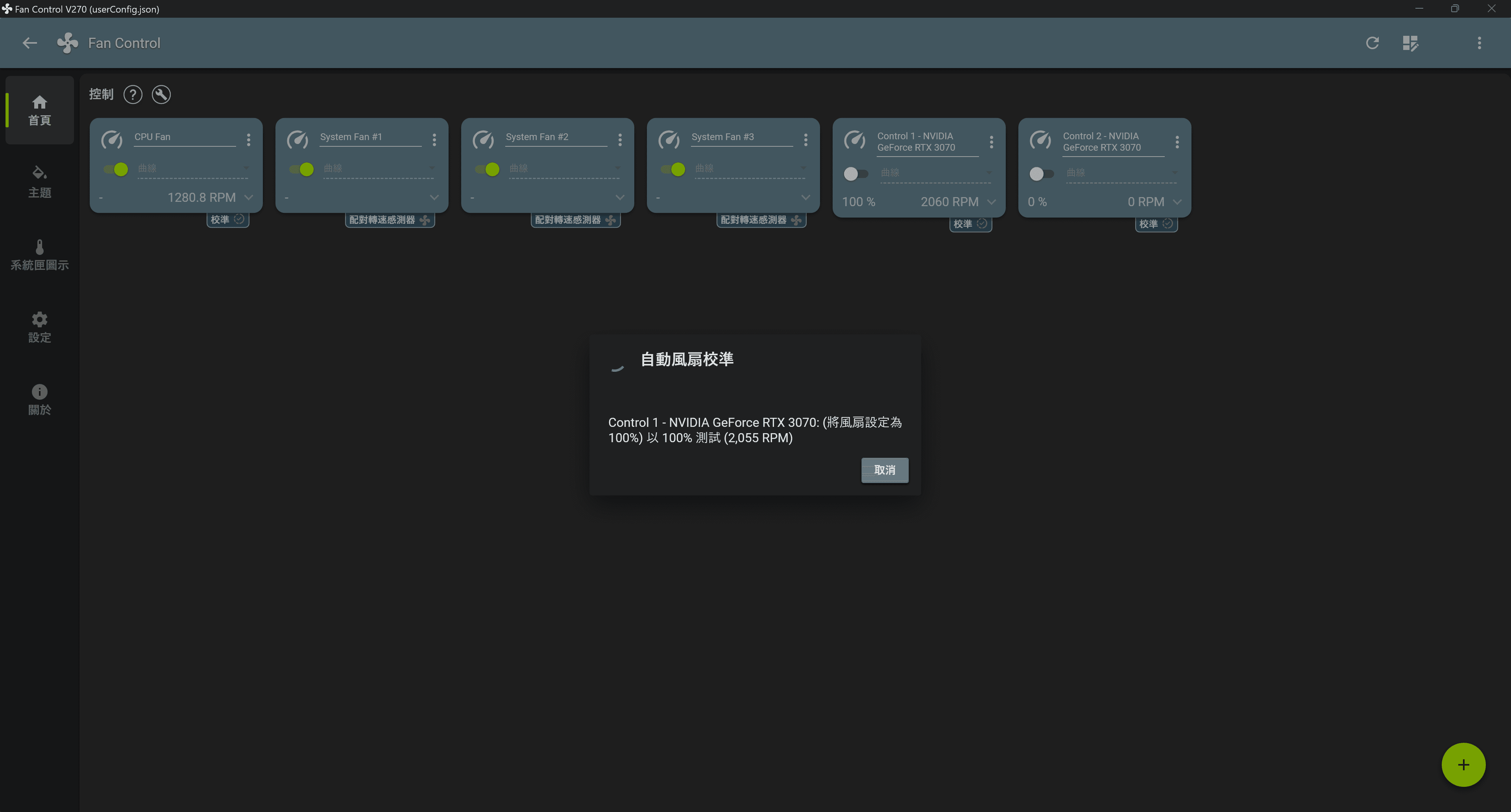Go to the 首頁 home tab
1511x812 pixels.
(x=40, y=110)
